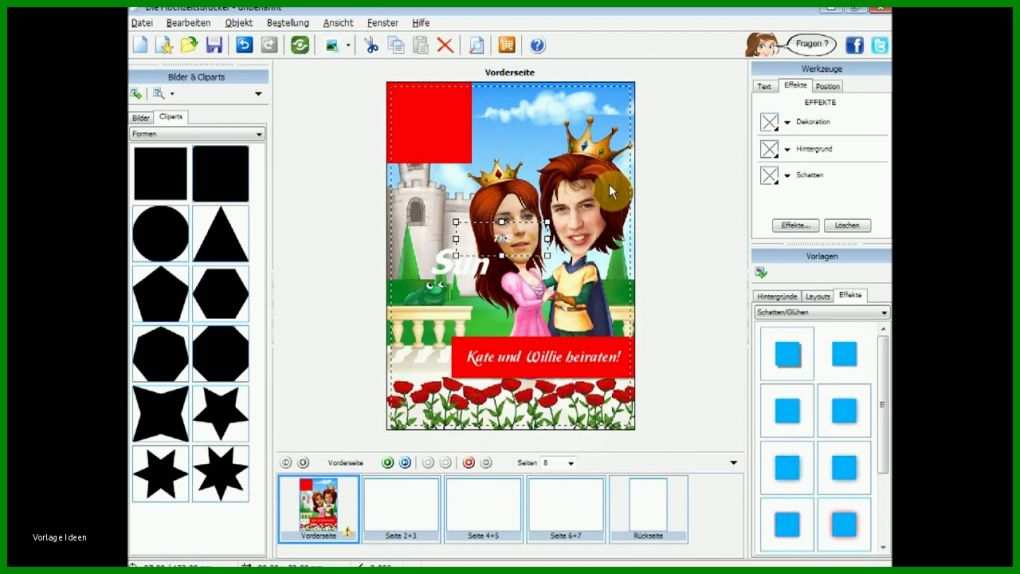Select the pentagon shape clipart

161,294
